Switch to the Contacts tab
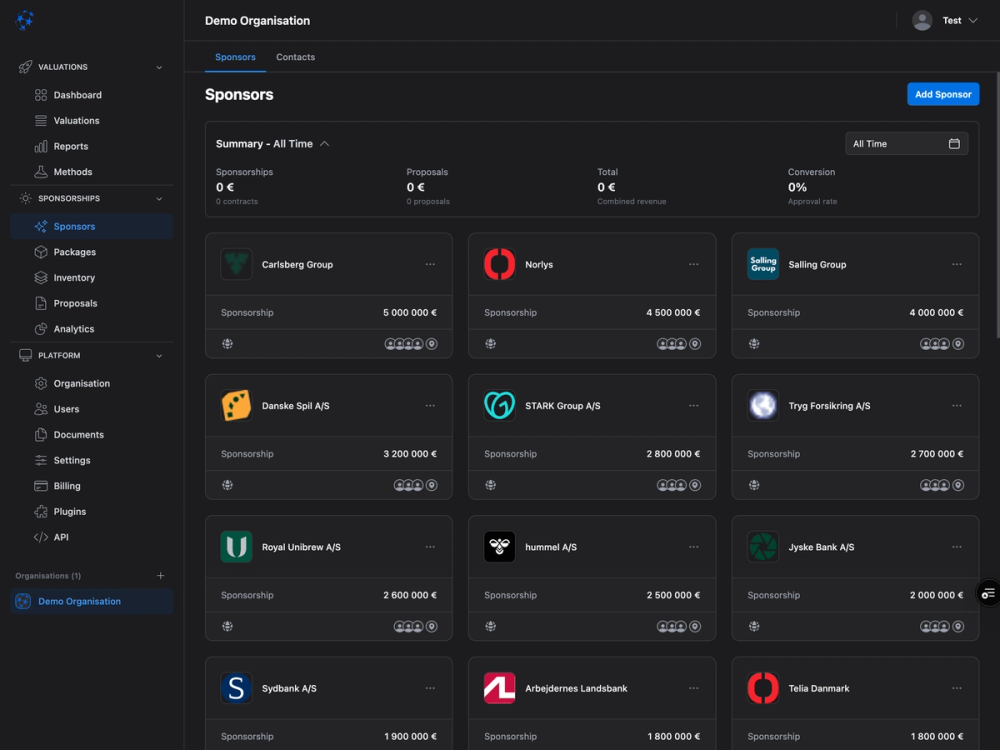 point(295,57)
